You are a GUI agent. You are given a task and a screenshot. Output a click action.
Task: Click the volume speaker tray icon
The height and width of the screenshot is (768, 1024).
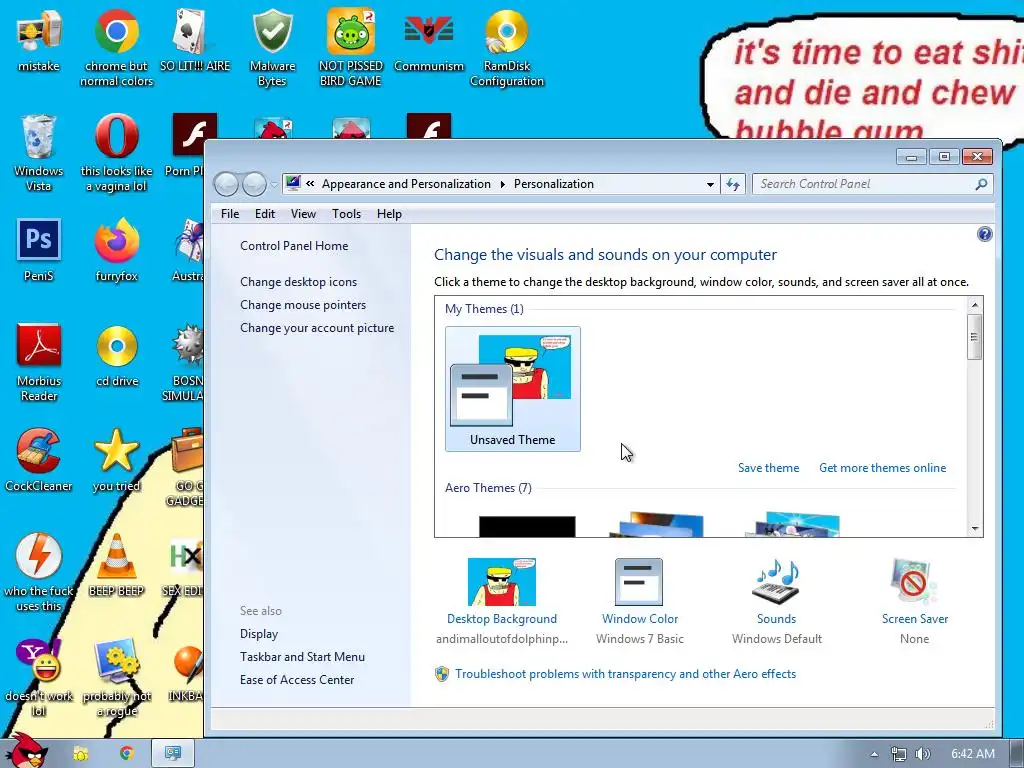click(923, 754)
